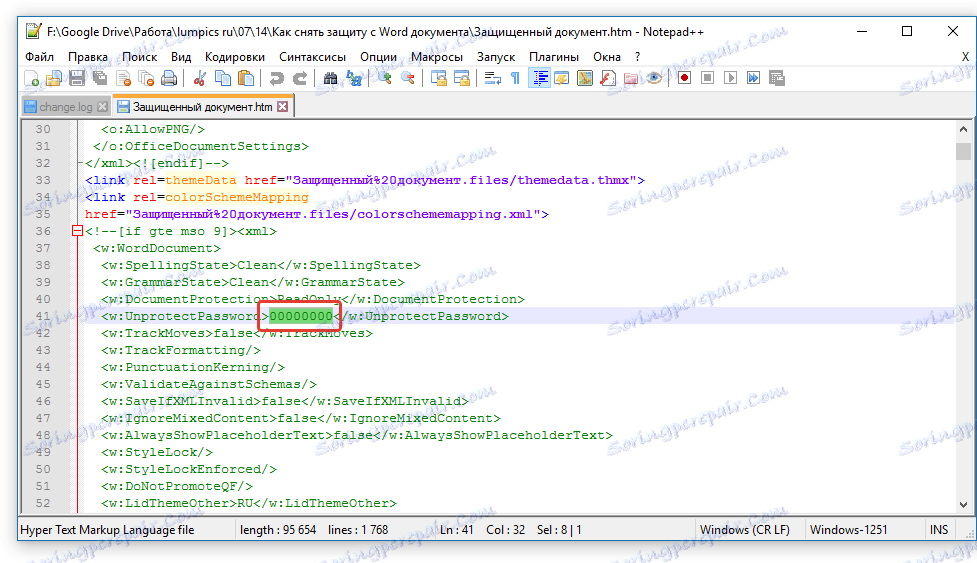Click the macro Playback triangle icon
Image resolution: width=977 pixels, height=563 pixels.
tap(730, 78)
